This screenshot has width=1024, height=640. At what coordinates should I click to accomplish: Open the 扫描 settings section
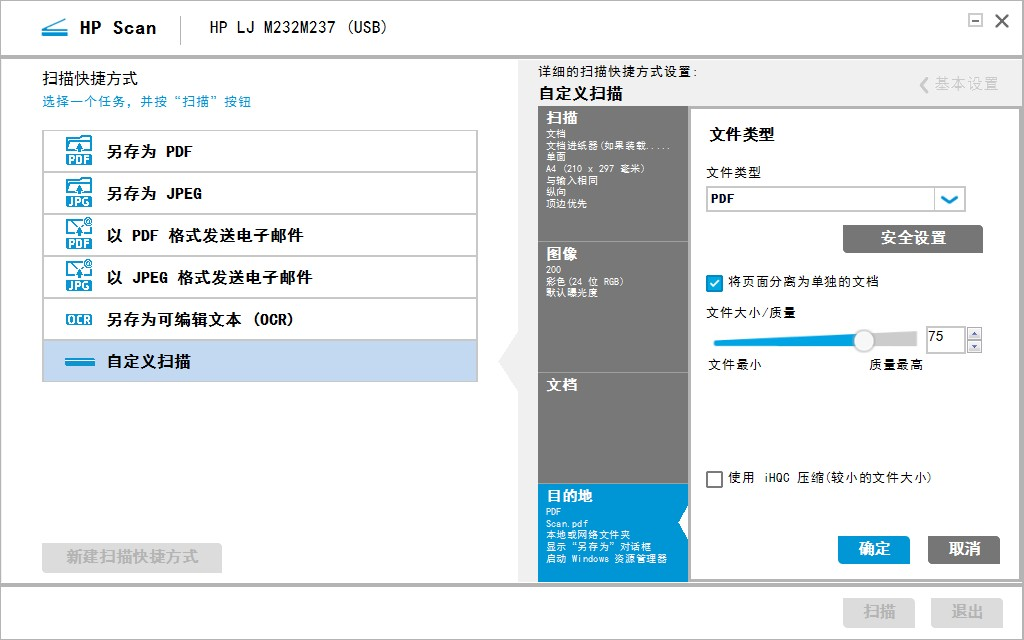(x=613, y=174)
